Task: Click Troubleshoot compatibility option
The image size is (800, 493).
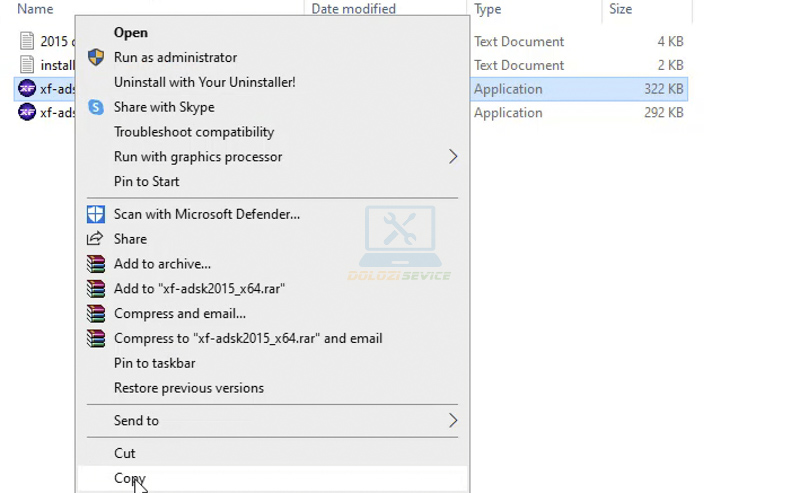Action: 194,132
